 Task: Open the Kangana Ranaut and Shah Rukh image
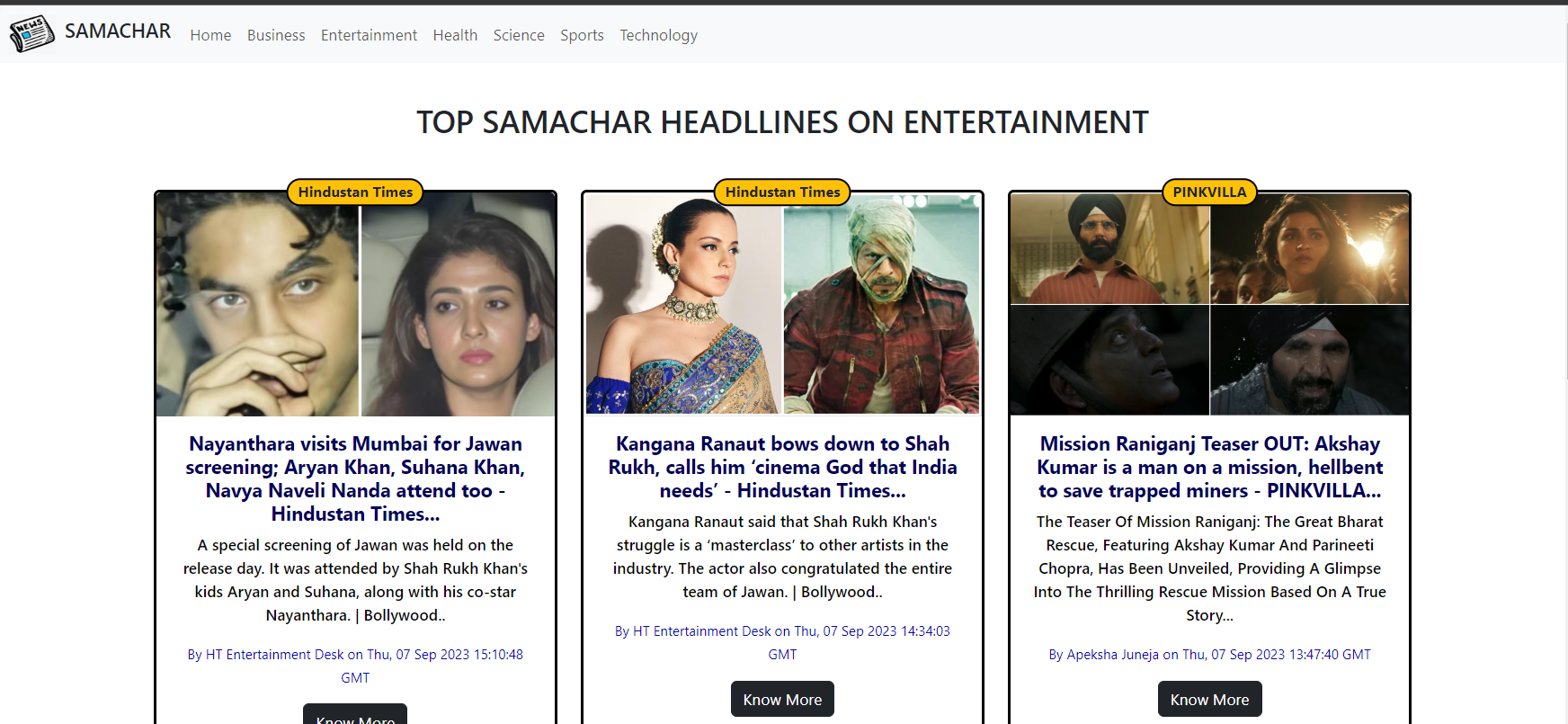point(782,304)
